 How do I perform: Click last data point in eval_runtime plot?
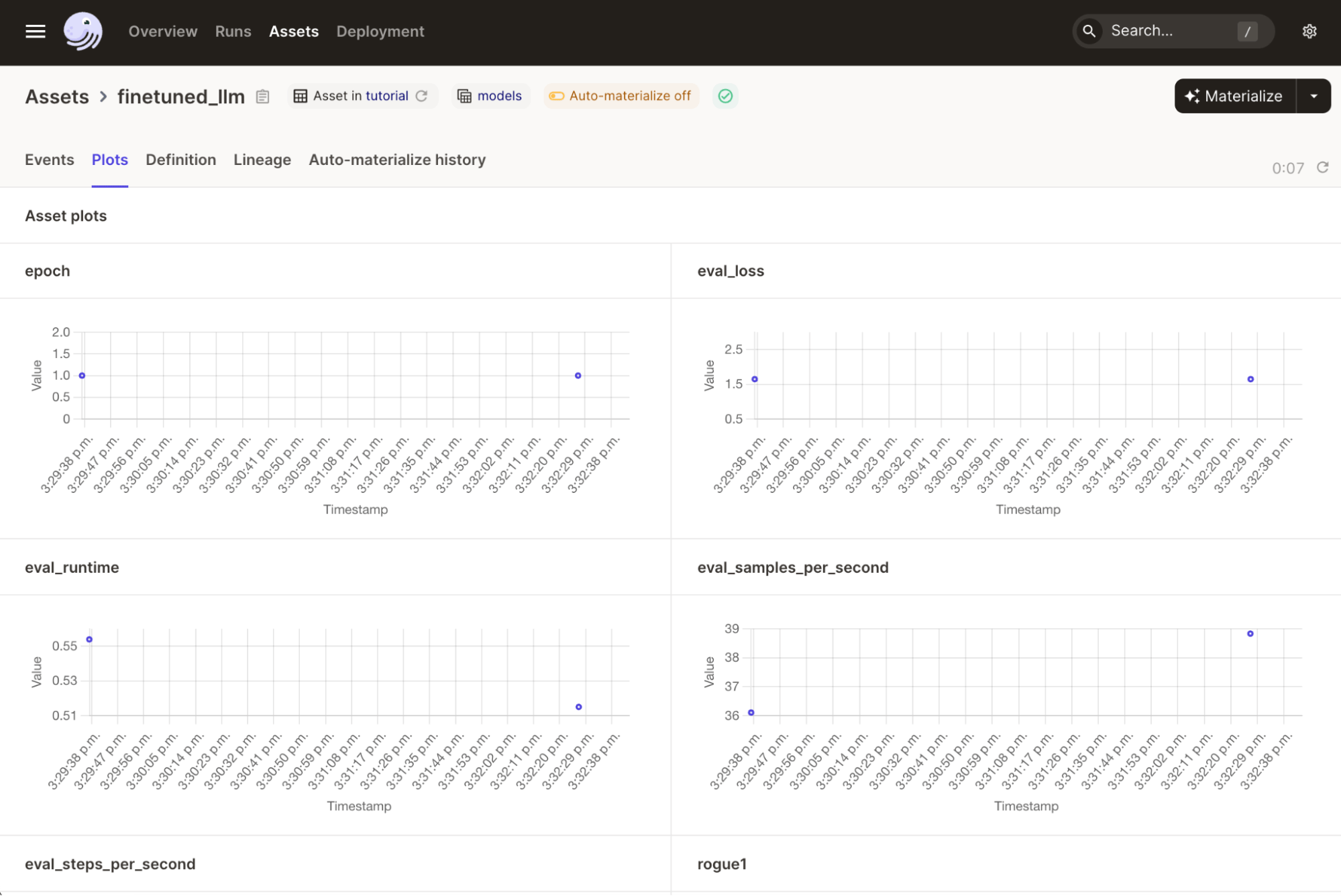pyautogui.click(x=578, y=707)
